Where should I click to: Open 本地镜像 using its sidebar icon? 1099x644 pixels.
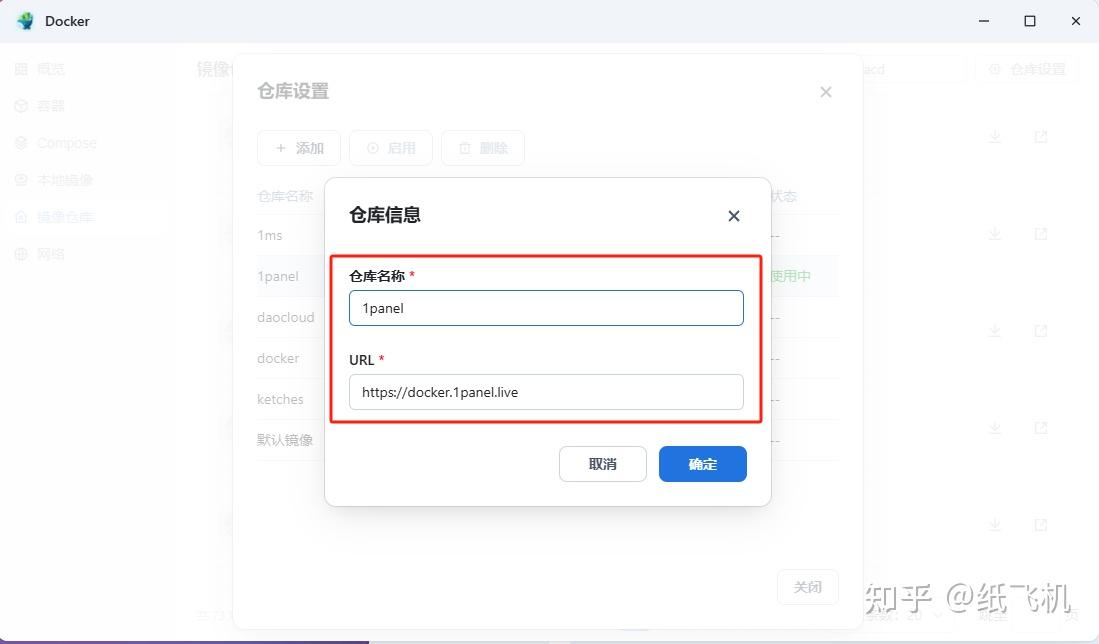click(20, 179)
